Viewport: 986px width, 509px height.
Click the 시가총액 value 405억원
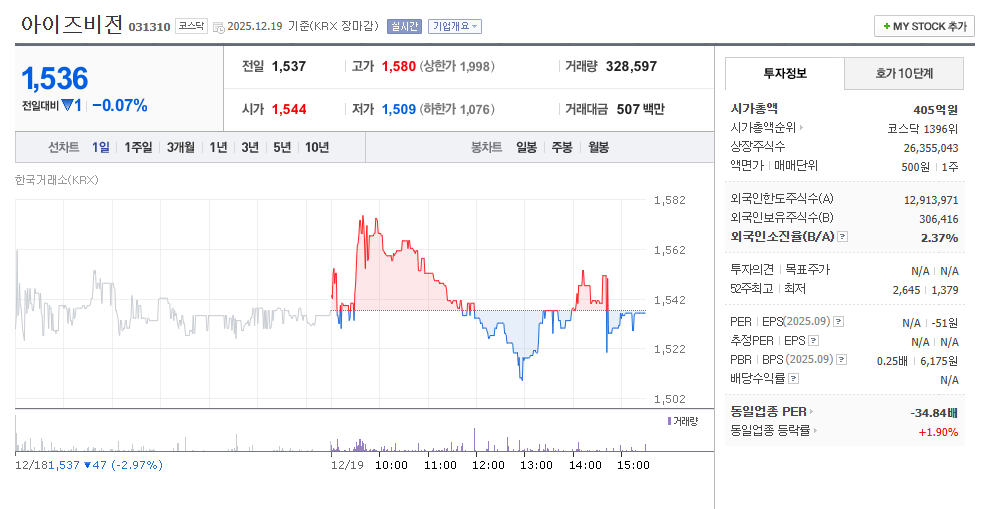[936, 109]
